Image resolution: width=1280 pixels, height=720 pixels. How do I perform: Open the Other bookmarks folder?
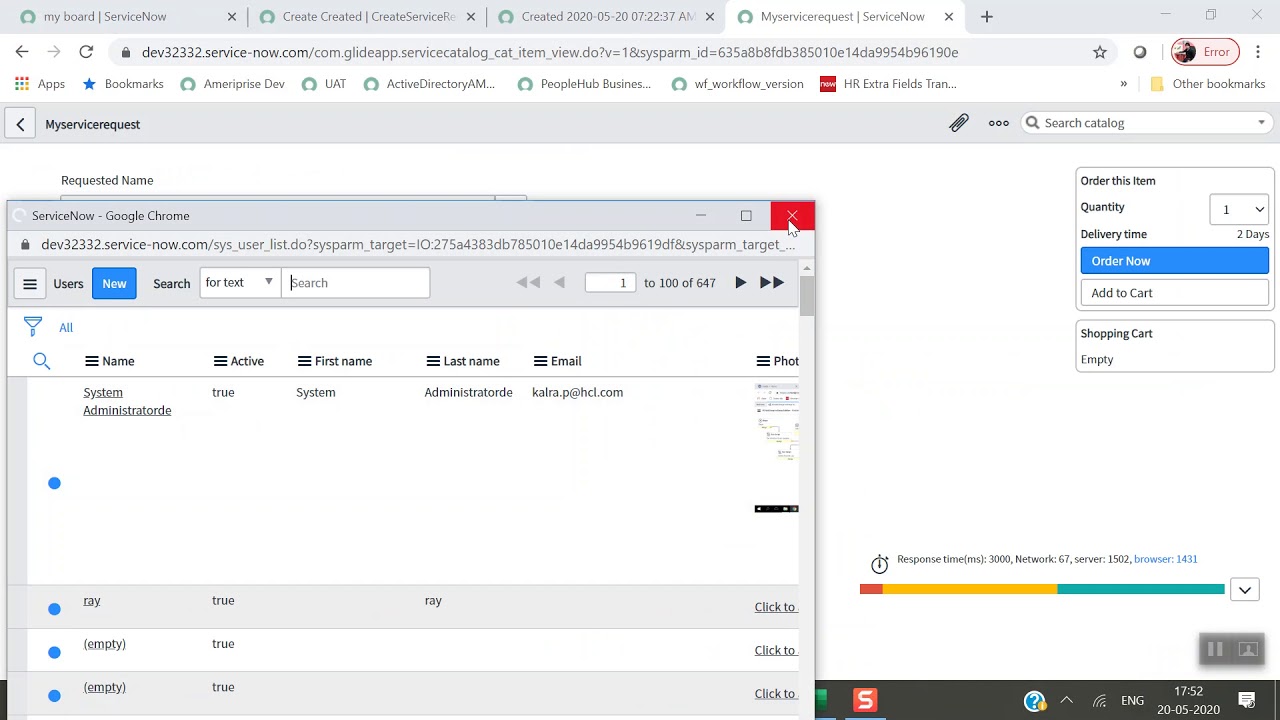(1208, 84)
